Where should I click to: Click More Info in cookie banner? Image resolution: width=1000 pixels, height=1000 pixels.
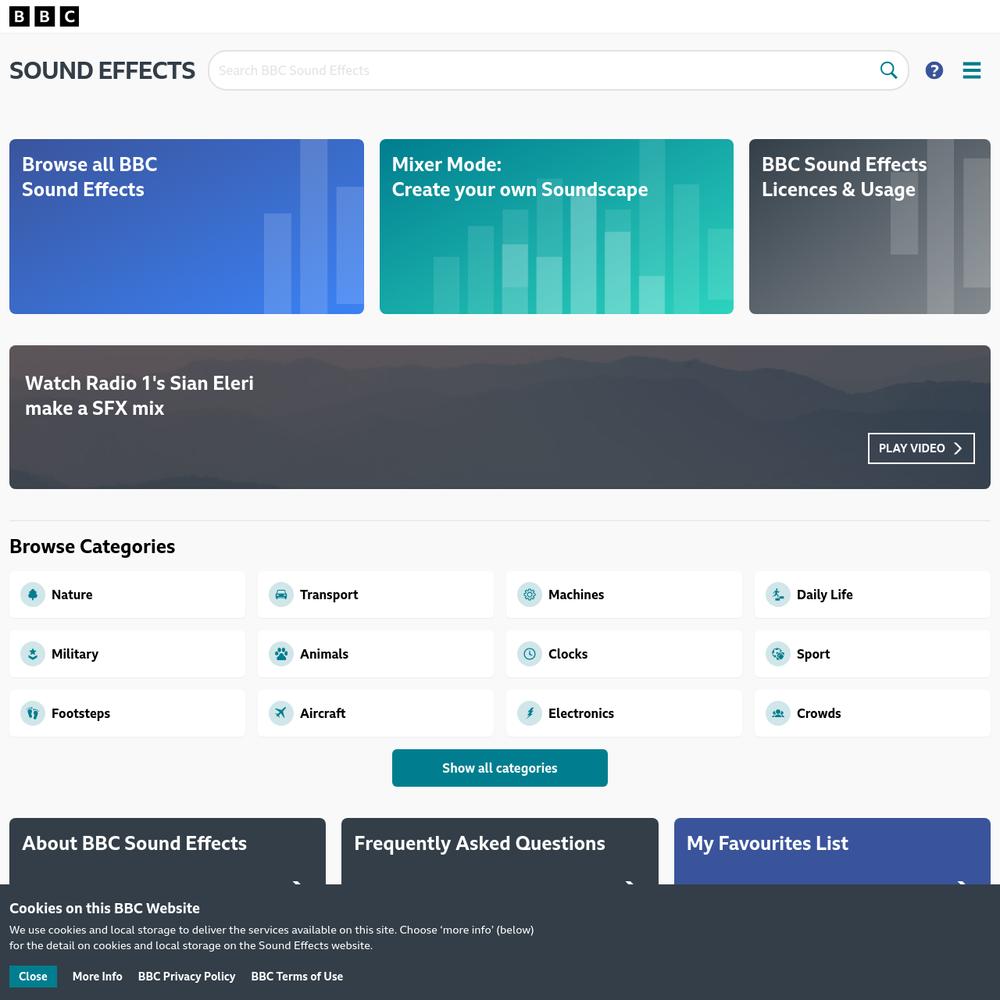(x=97, y=976)
